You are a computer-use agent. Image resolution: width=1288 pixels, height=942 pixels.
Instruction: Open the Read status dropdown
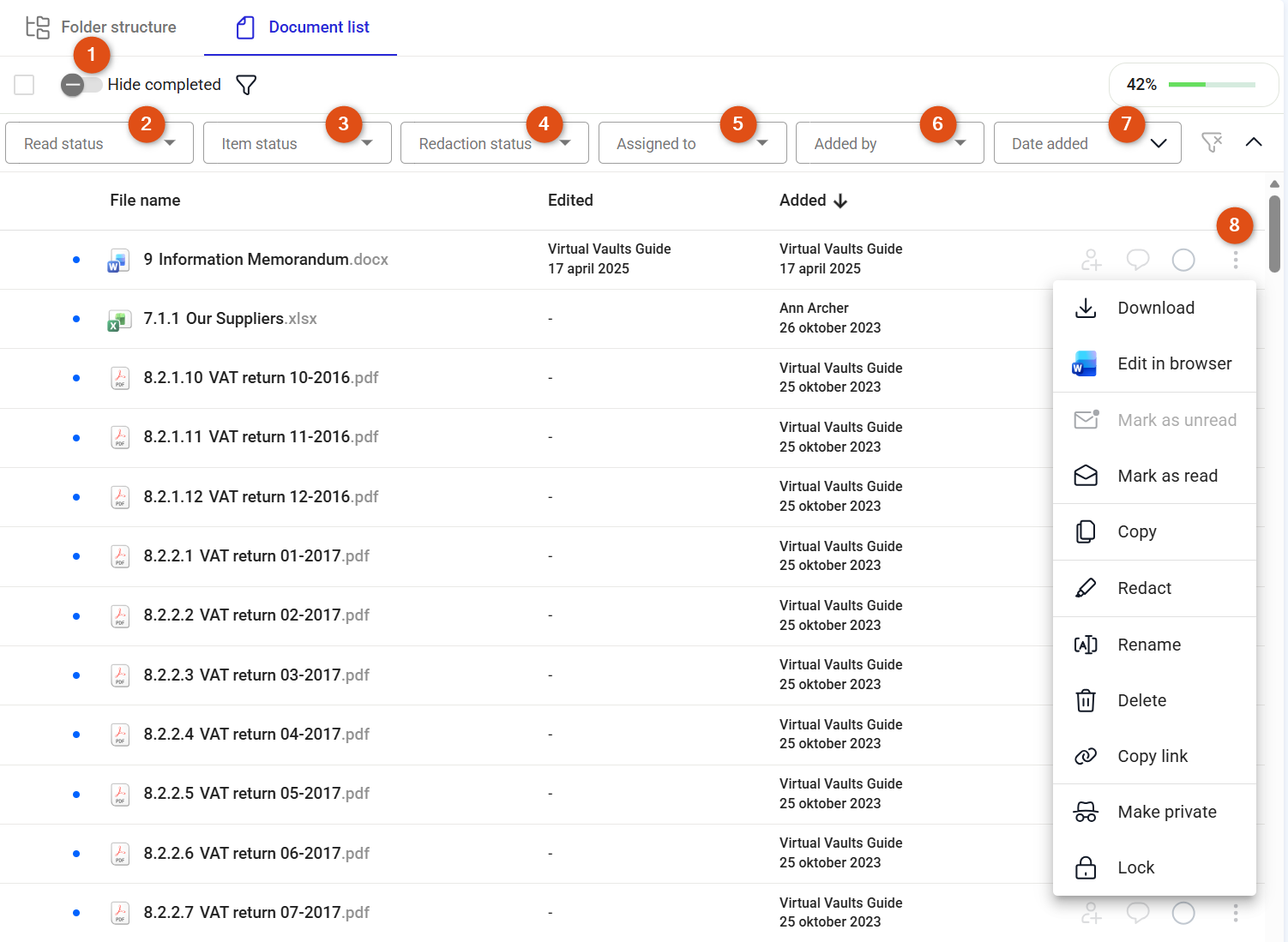pyautogui.click(x=99, y=143)
